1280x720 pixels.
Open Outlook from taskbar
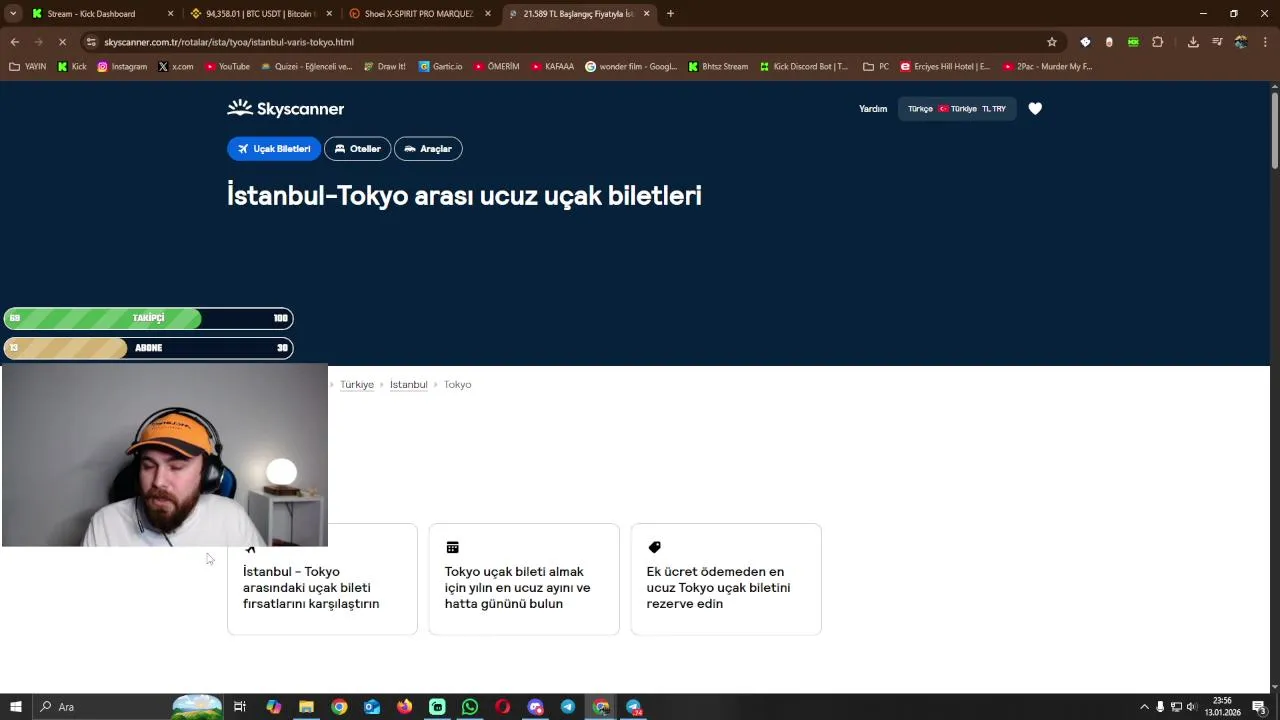coord(372,707)
